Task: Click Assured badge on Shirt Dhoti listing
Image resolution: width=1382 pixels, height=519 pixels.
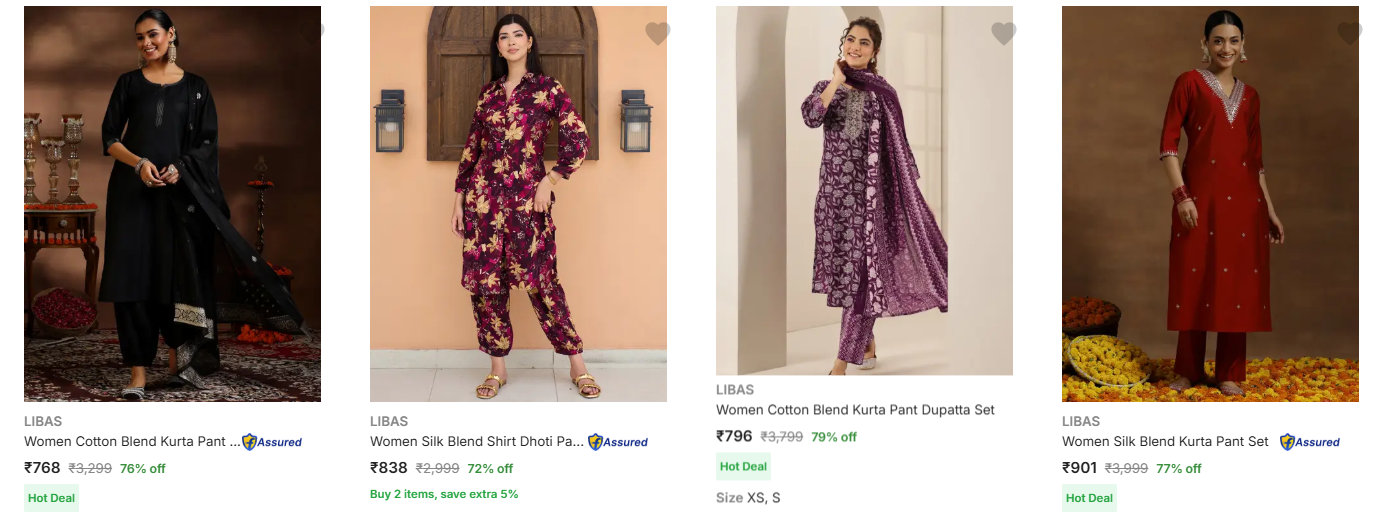Action: [x=618, y=442]
